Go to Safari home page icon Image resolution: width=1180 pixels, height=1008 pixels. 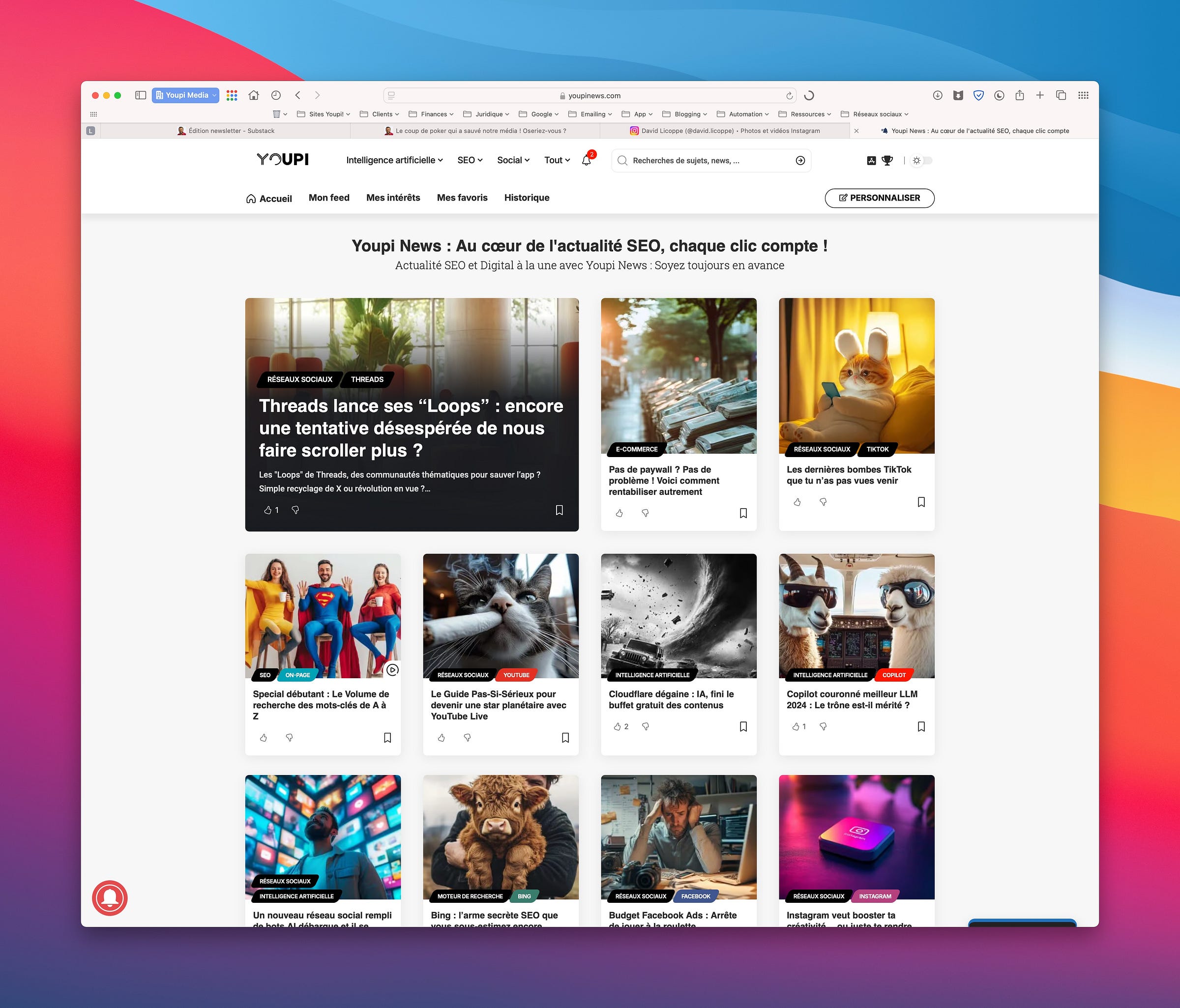[x=254, y=95]
